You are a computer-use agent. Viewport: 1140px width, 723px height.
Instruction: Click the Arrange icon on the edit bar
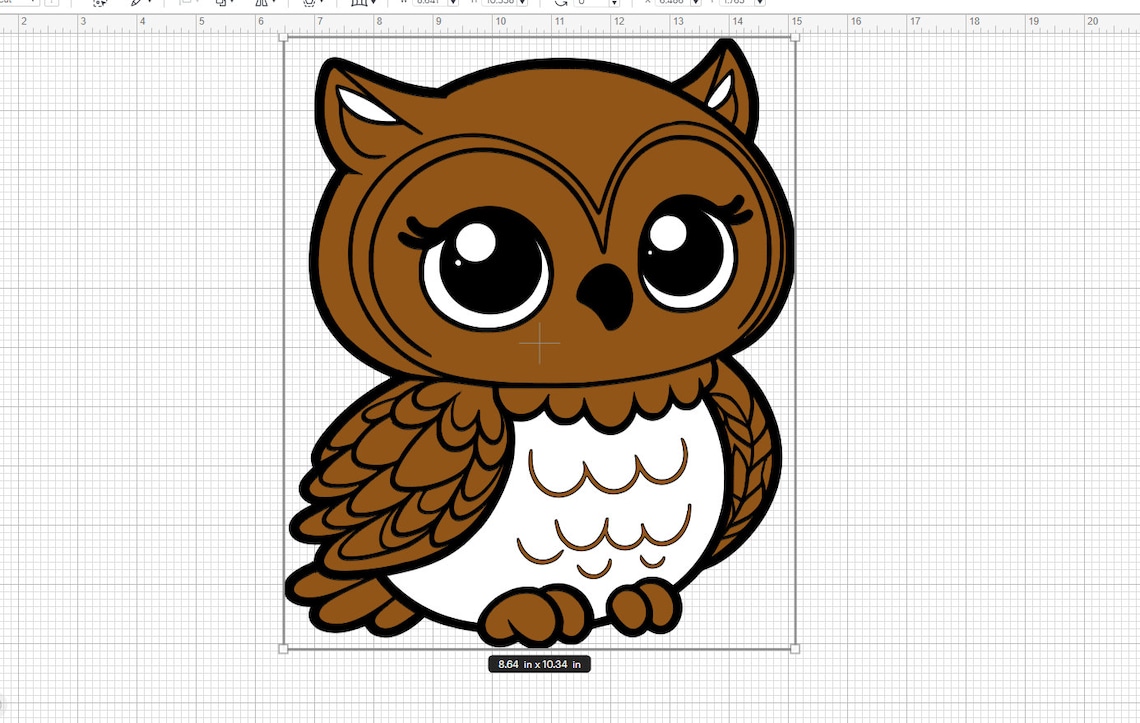(222, 3)
